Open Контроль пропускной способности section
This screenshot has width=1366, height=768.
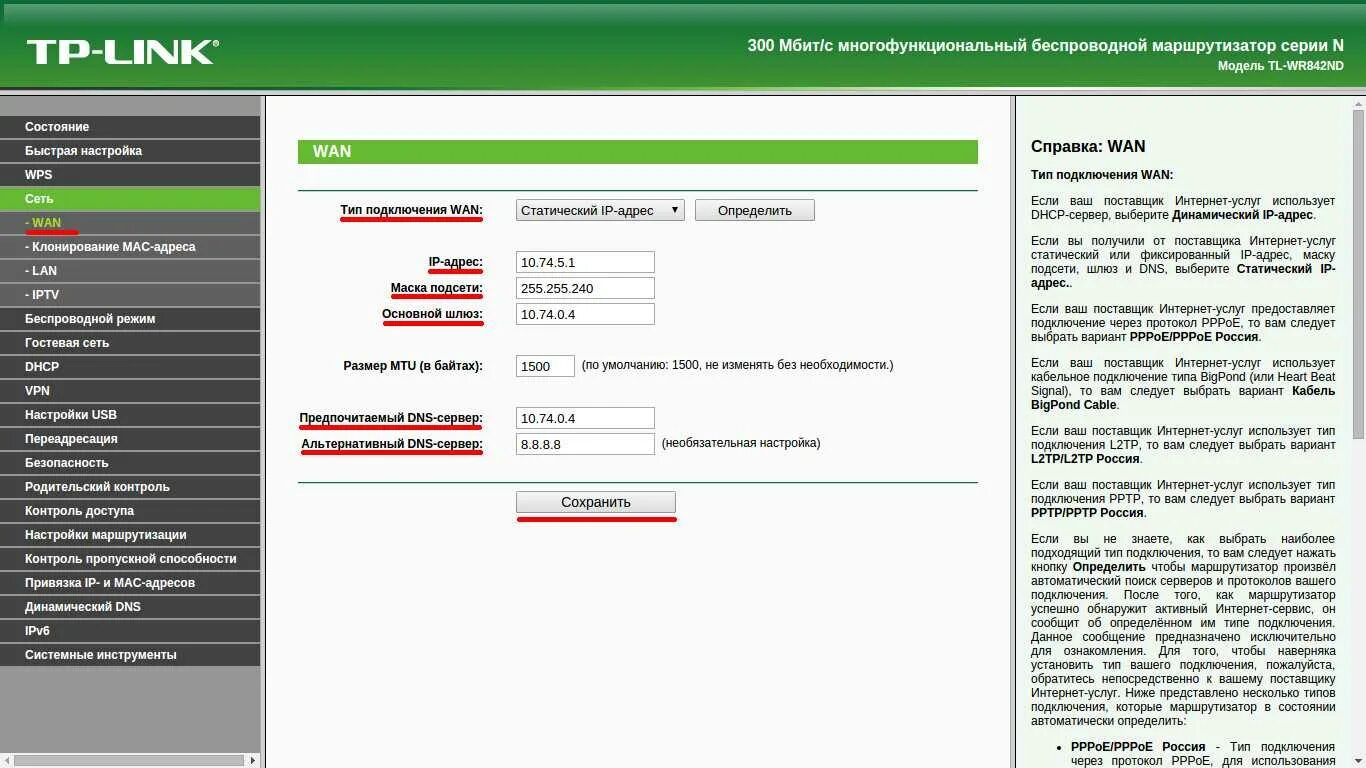tap(130, 559)
